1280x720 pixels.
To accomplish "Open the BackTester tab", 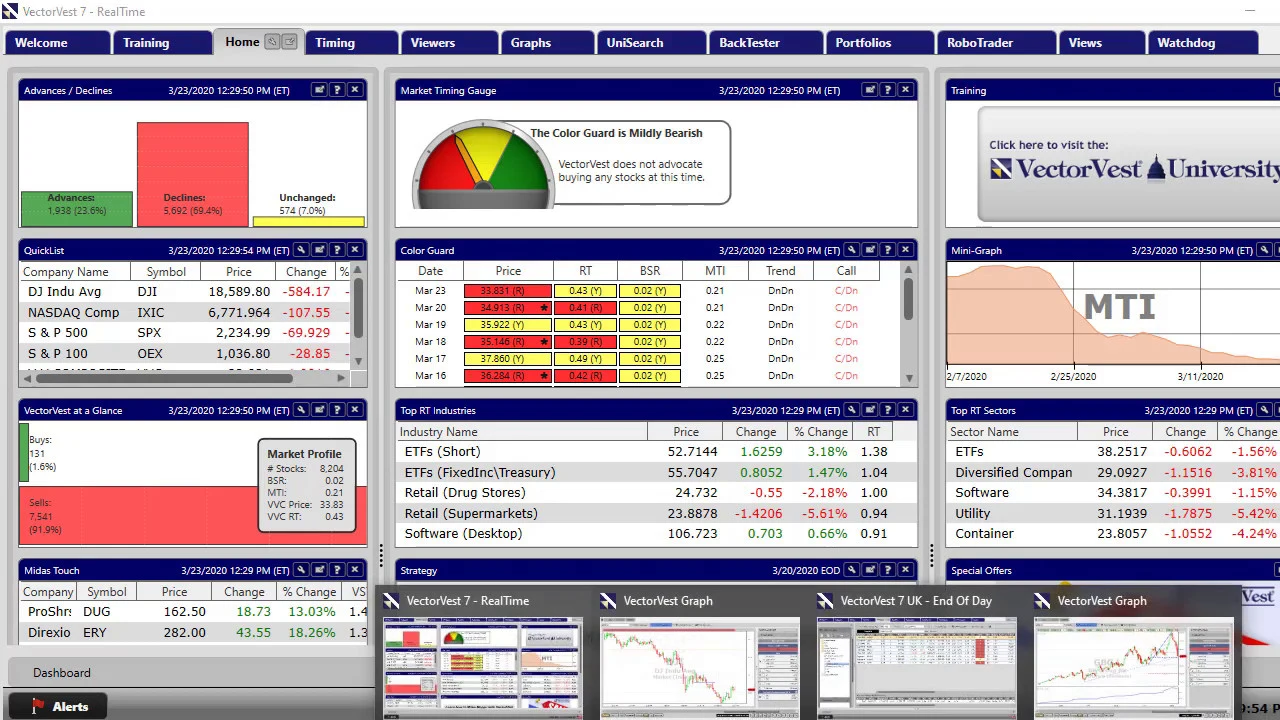I will click(x=765, y=43).
